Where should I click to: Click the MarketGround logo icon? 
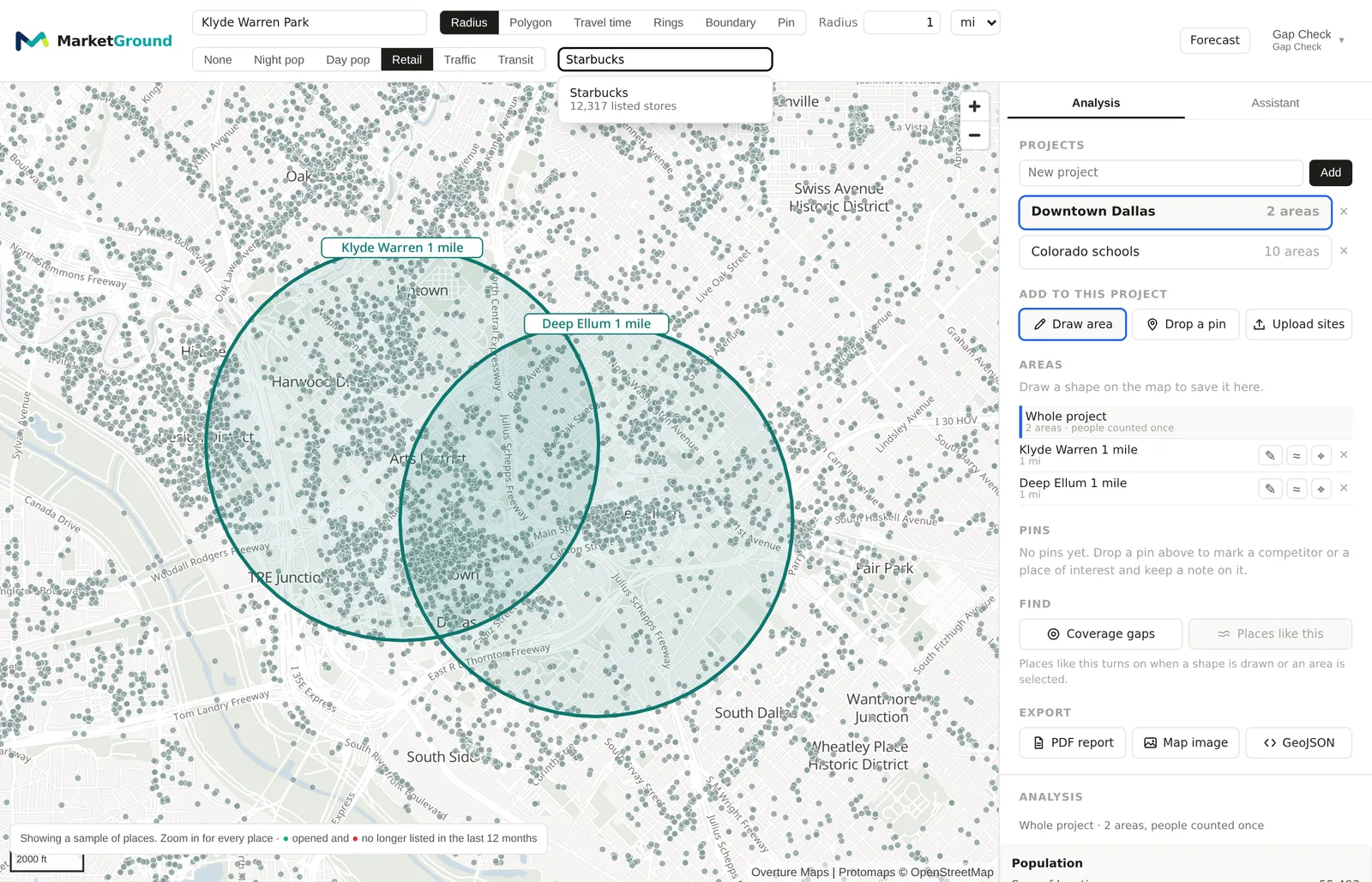(32, 40)
